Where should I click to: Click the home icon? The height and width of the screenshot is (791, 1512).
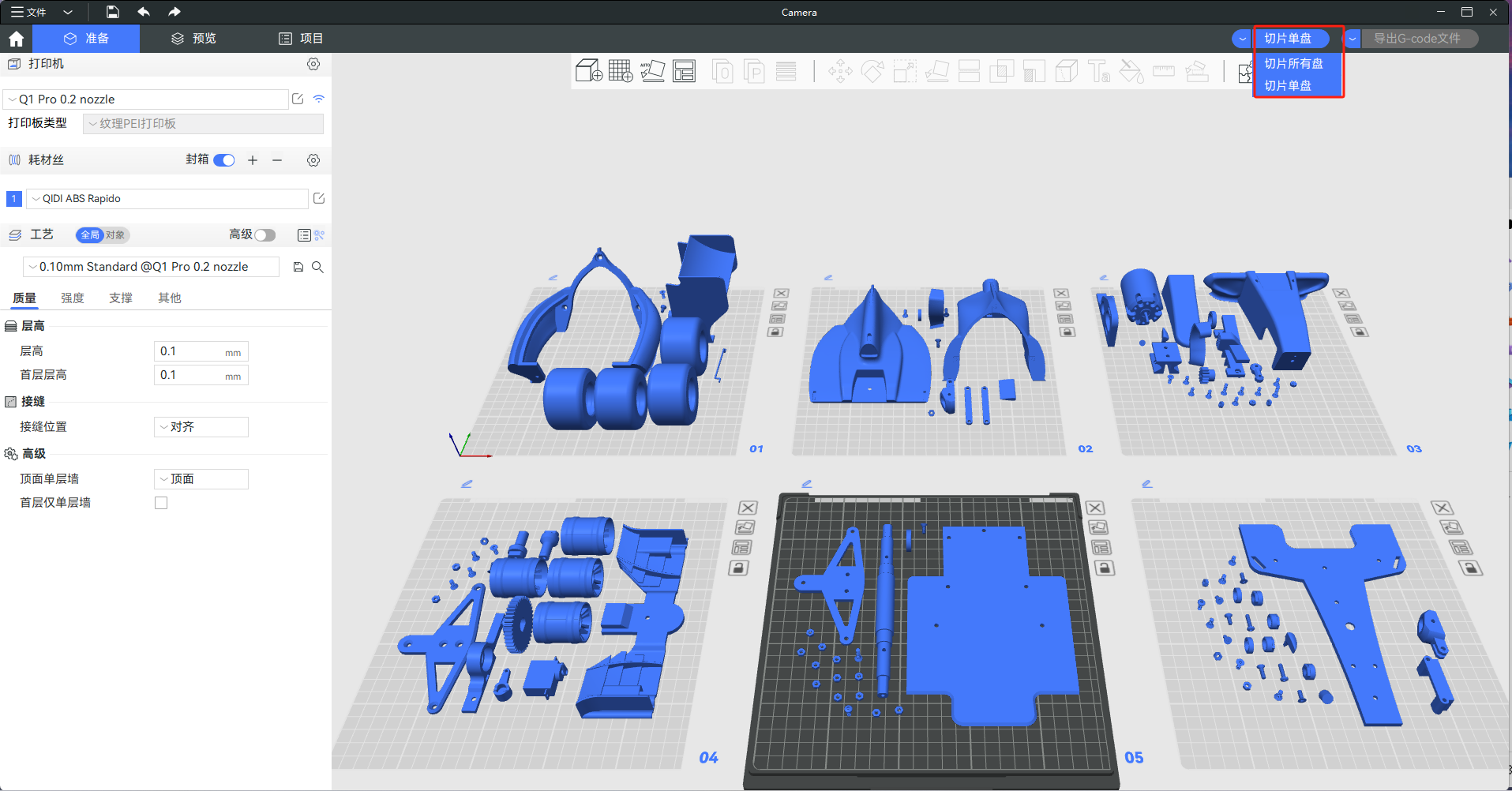pyautogui.click(x=16, y=39)
